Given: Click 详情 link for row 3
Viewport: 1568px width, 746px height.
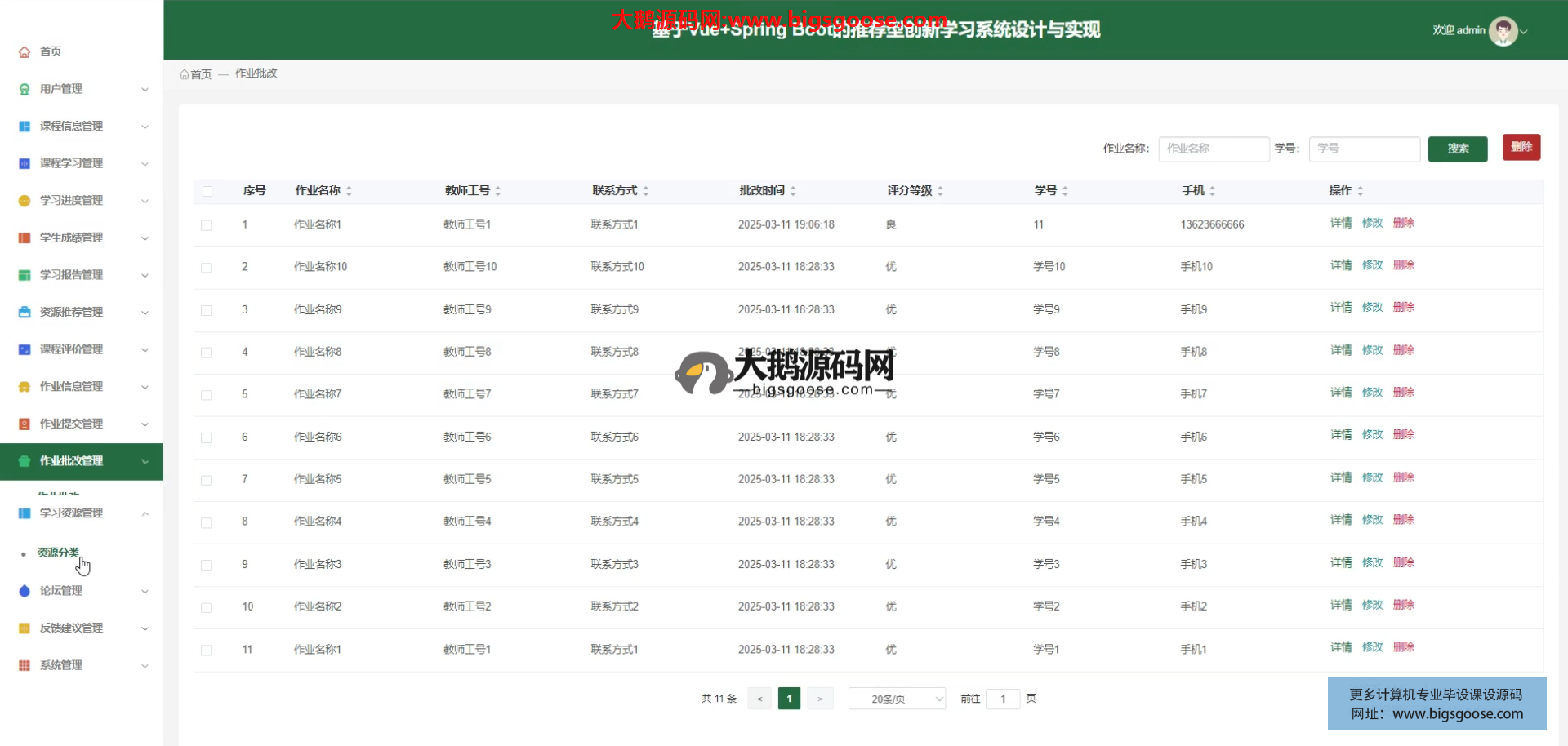Looking at the screenshot, I should click(x=1340, y=308).
